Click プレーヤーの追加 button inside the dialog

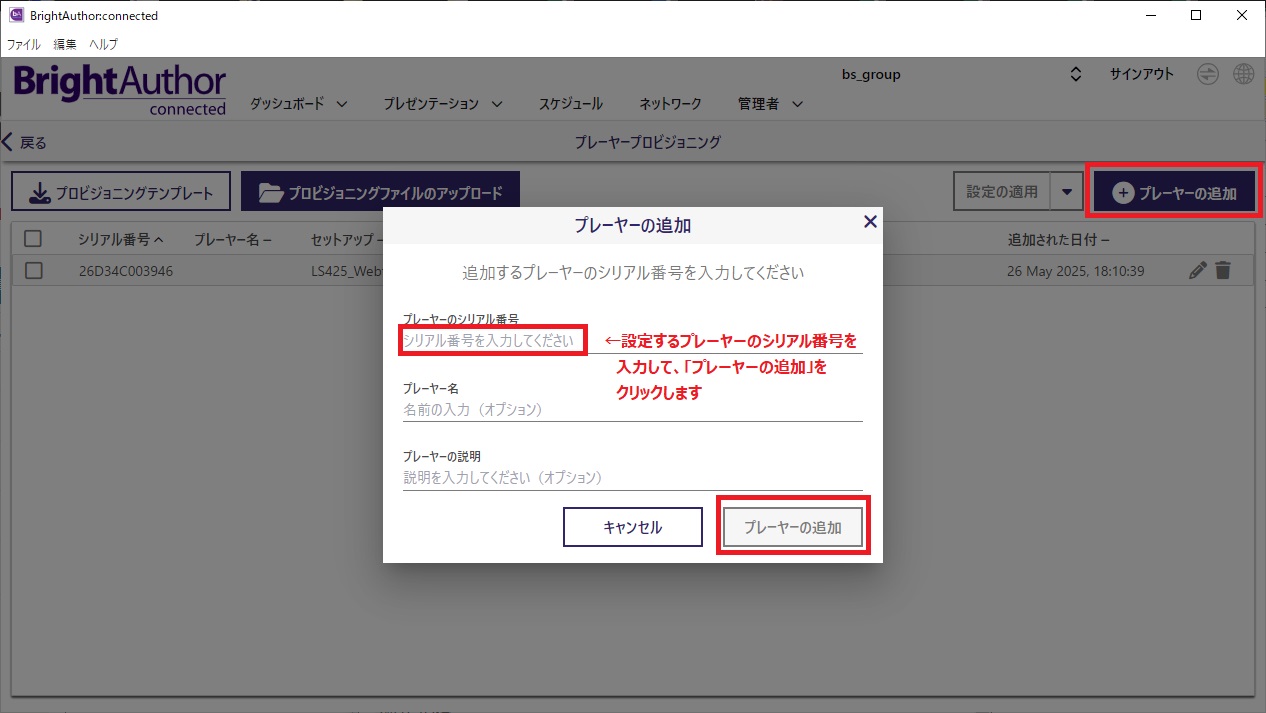(x=792, y=527)
